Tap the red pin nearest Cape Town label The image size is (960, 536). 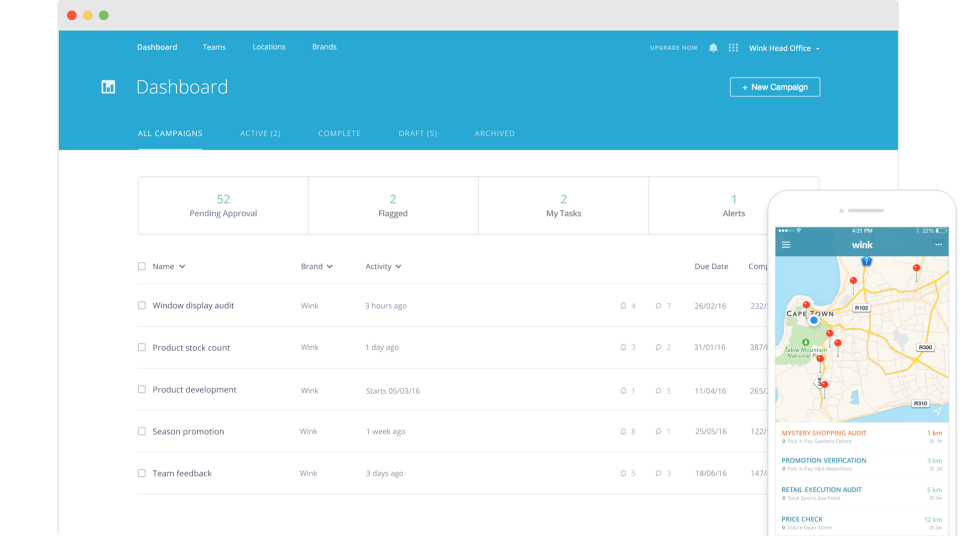point(806,305)
